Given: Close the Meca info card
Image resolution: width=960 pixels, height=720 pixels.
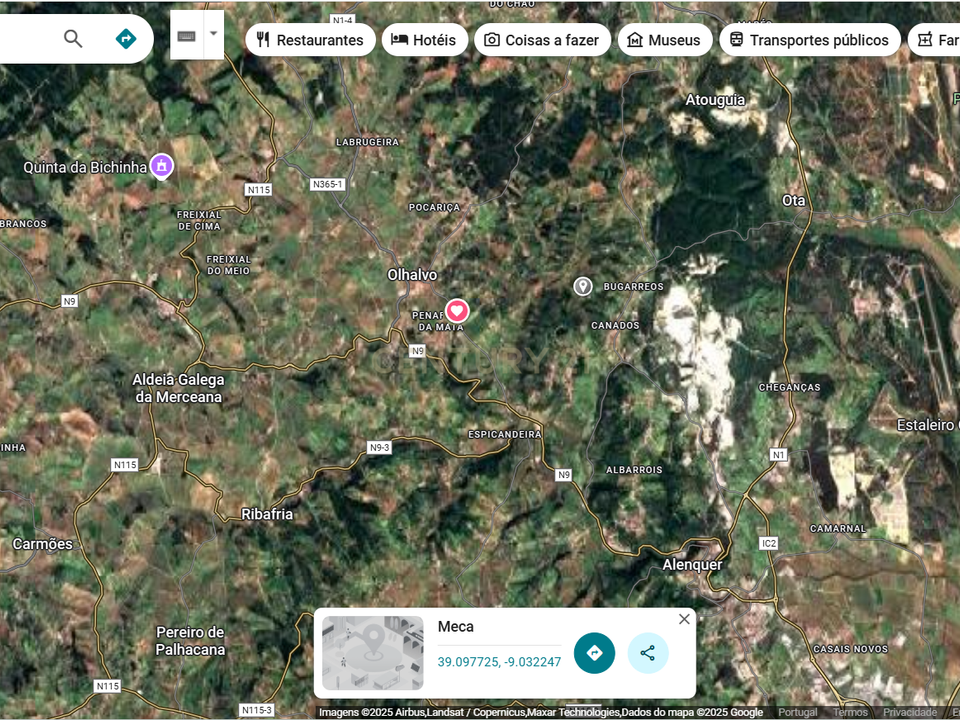Looking at the screenshot, I should coord(684,619).
